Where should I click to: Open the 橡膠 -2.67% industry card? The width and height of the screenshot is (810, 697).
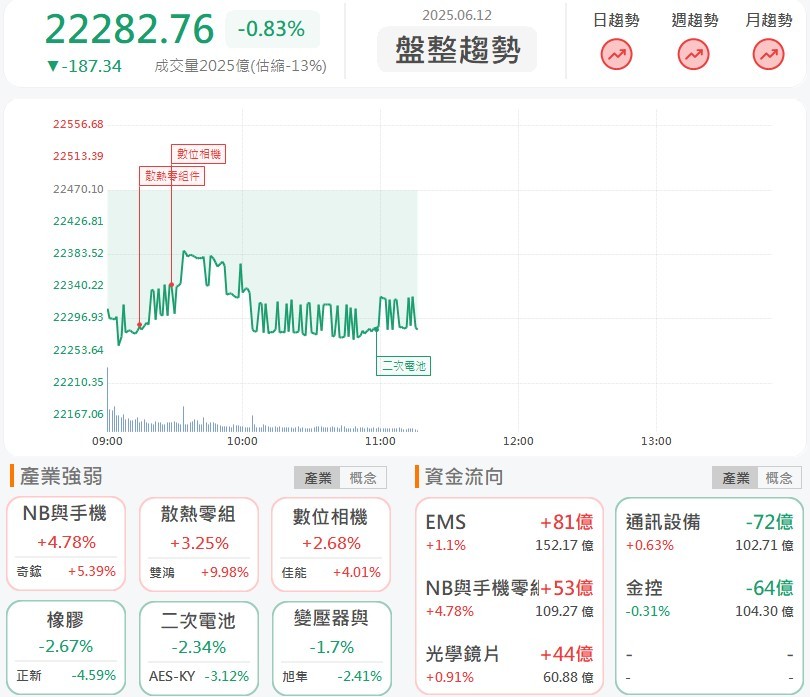pos(66,647)
